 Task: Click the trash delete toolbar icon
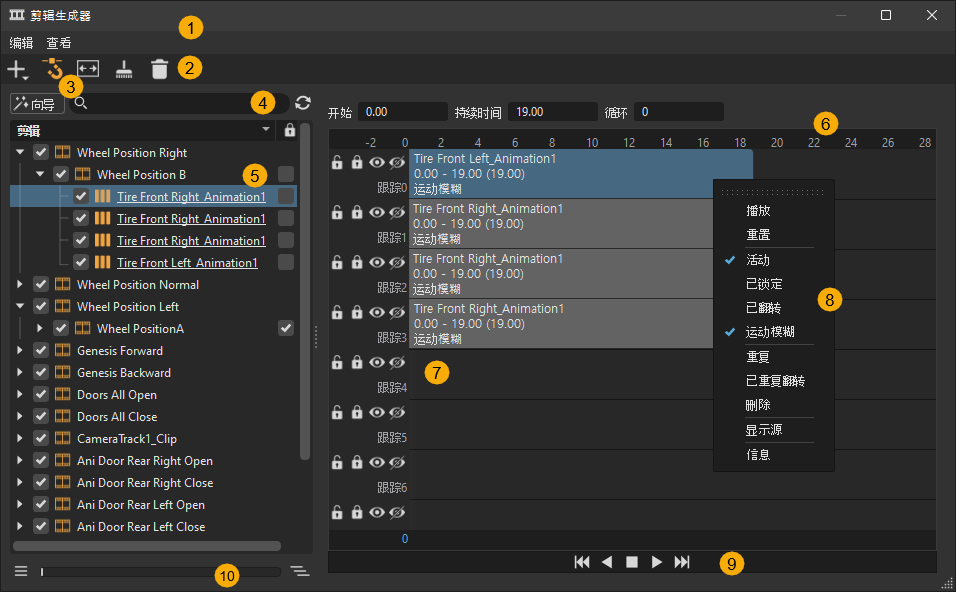click(159, 69)
